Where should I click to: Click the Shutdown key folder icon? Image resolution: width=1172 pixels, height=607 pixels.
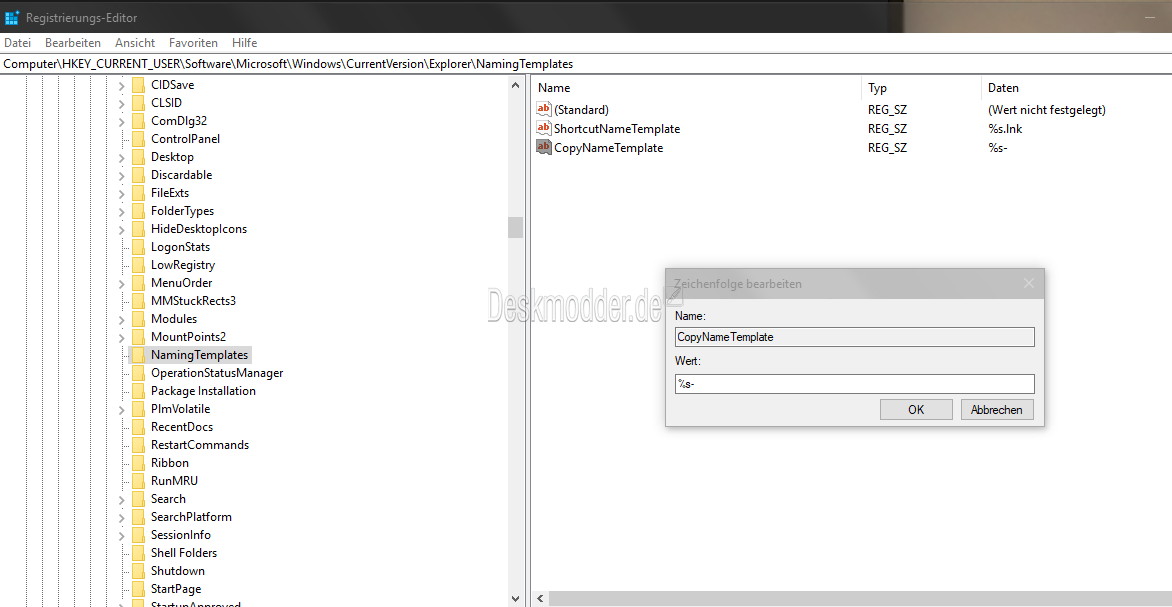point(138,570)
